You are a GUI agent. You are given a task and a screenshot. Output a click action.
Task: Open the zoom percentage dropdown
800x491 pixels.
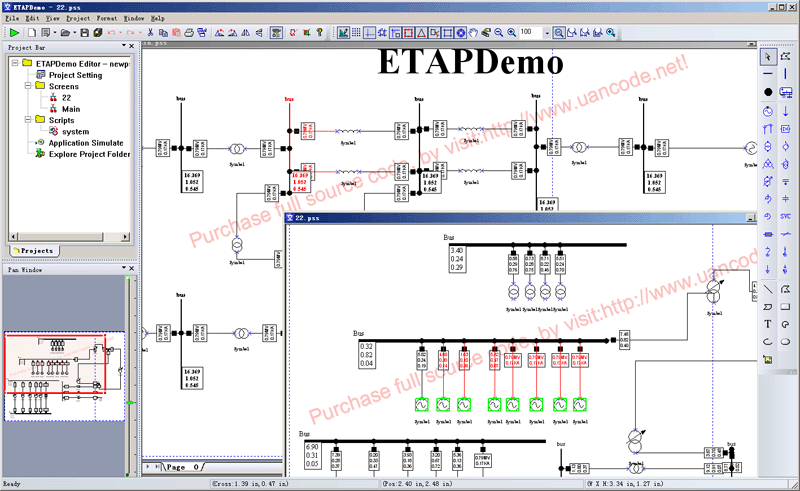click(x=546, y=33)
